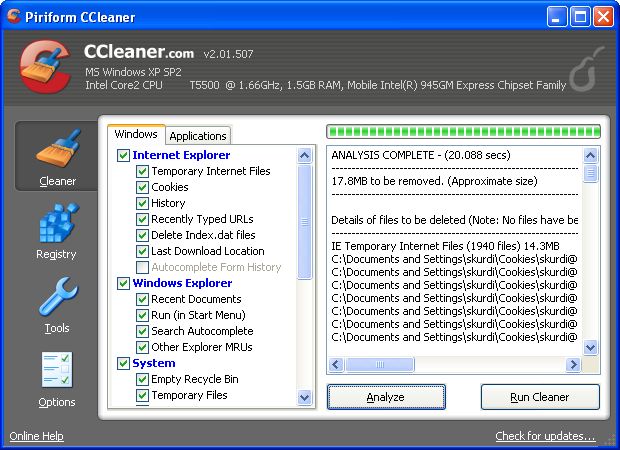Click the results vertical scrollbar thumb
Screen dimensions: 620x450
point(590,173)
